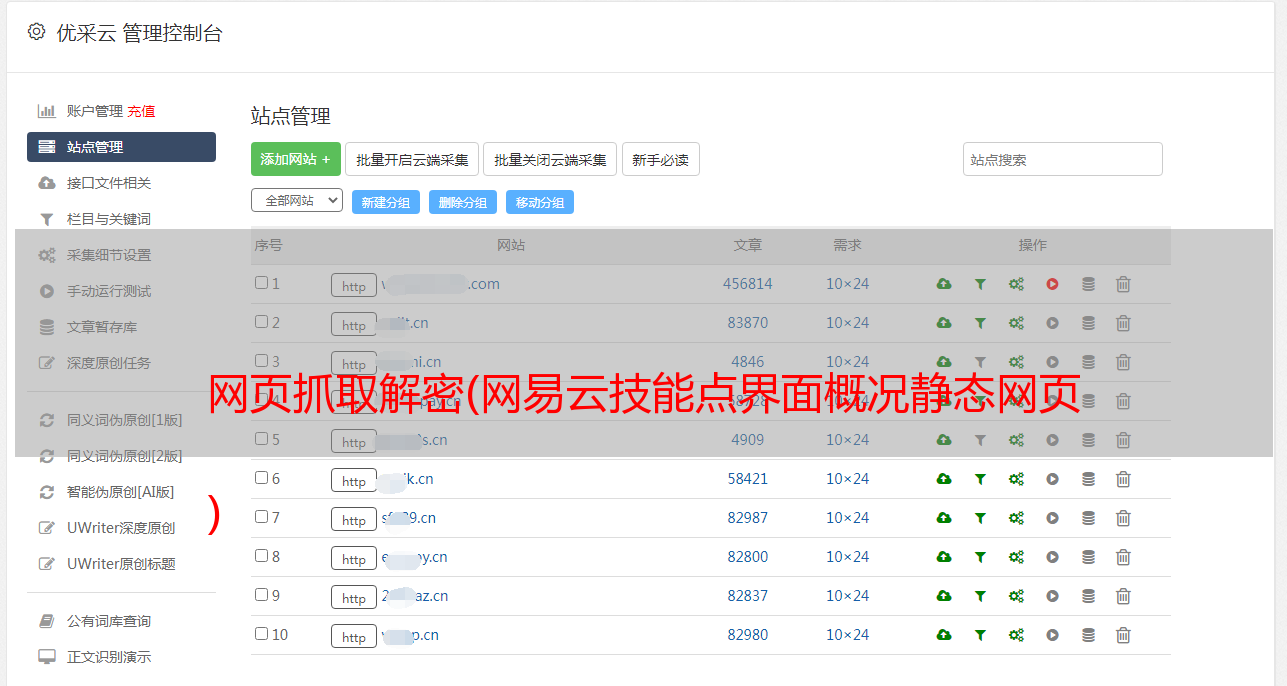Screen dimensions: 1287x686
Task: Tick the checkbox for site 2
Action: pyautogui.click(x=261, y=322)
